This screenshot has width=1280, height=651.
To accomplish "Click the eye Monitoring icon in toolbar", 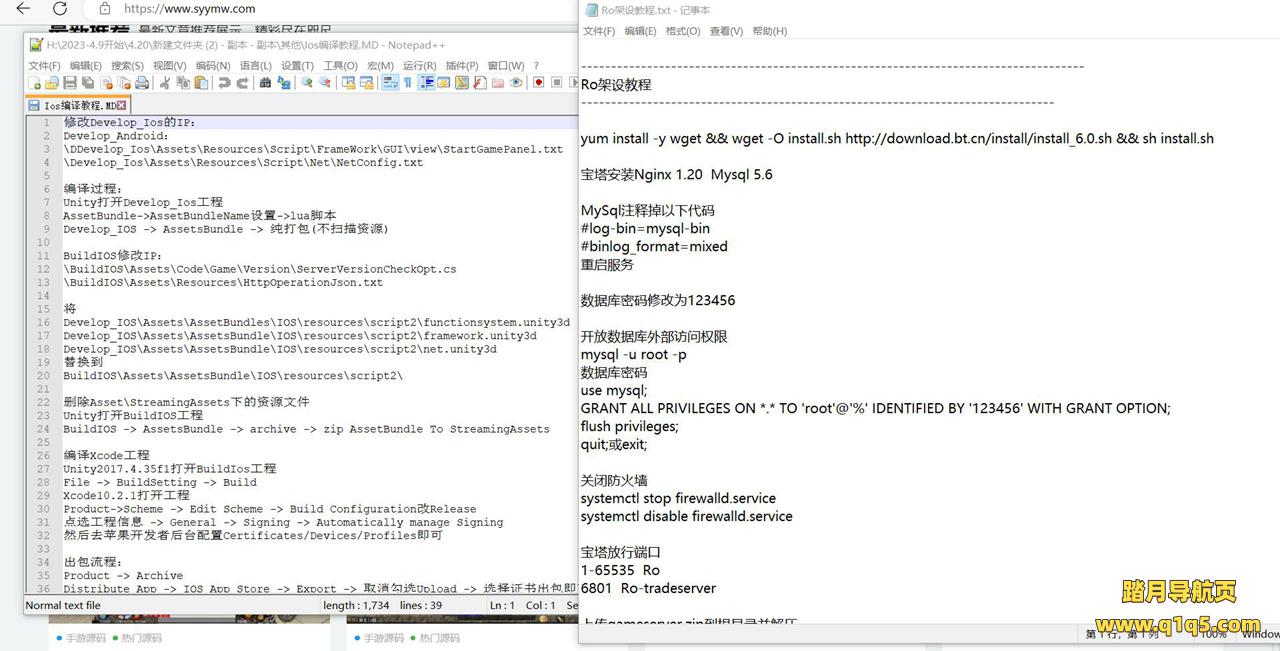I will click(516, 83).
